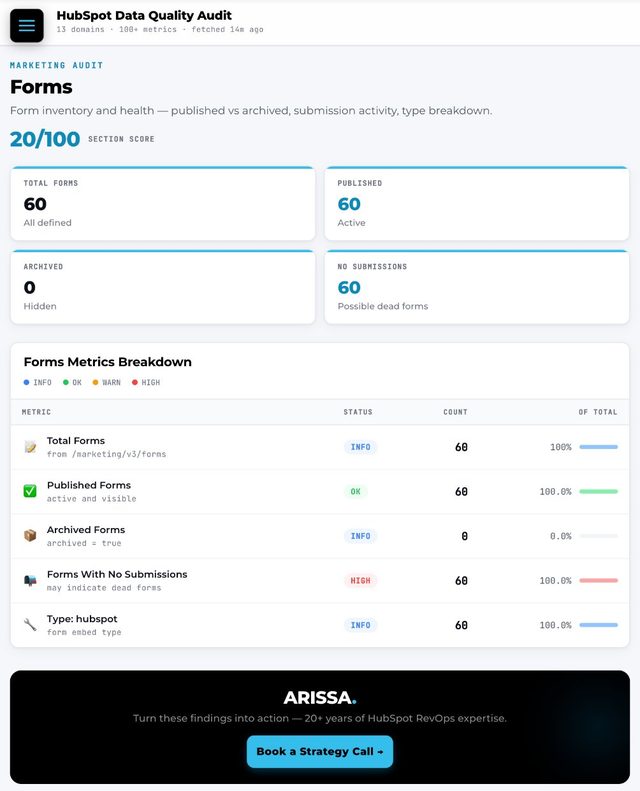Open the Archived summary card
Image resolution: width=640 pixels, height=791 pixels.
pyautogui.click(x=163, y=287)
